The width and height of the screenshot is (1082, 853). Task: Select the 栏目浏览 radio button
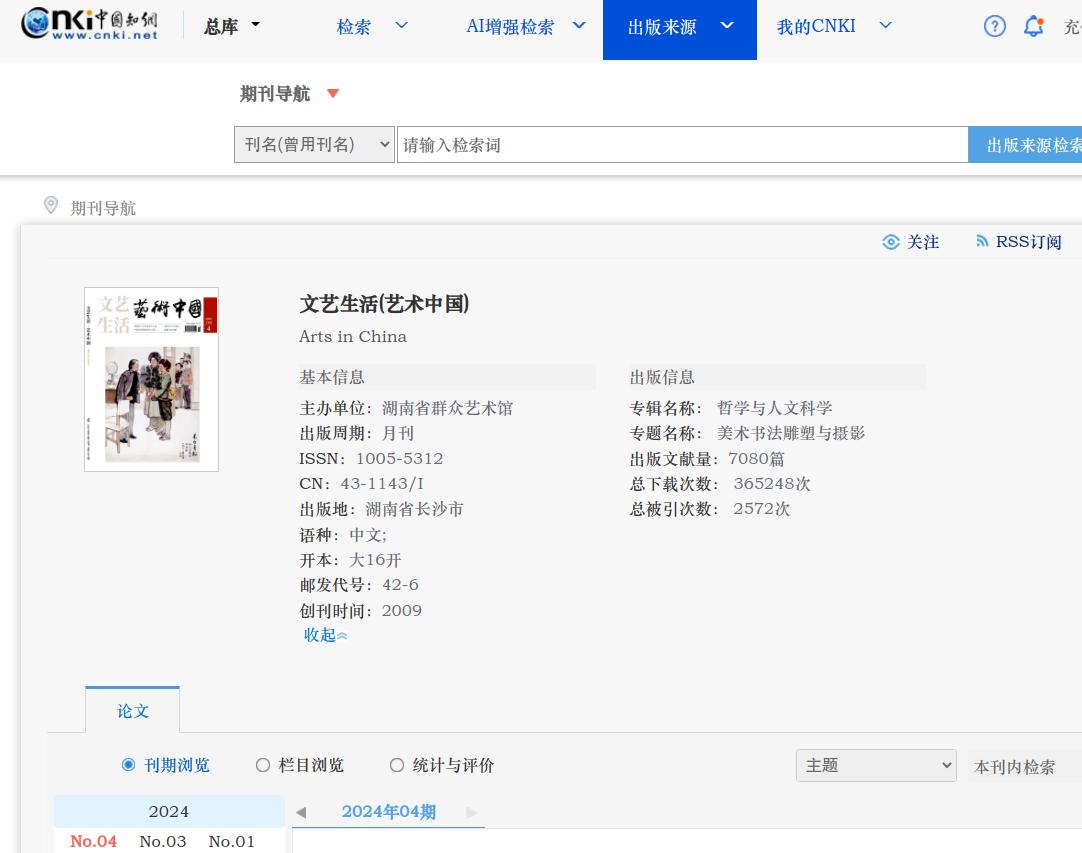click(263, 765)
